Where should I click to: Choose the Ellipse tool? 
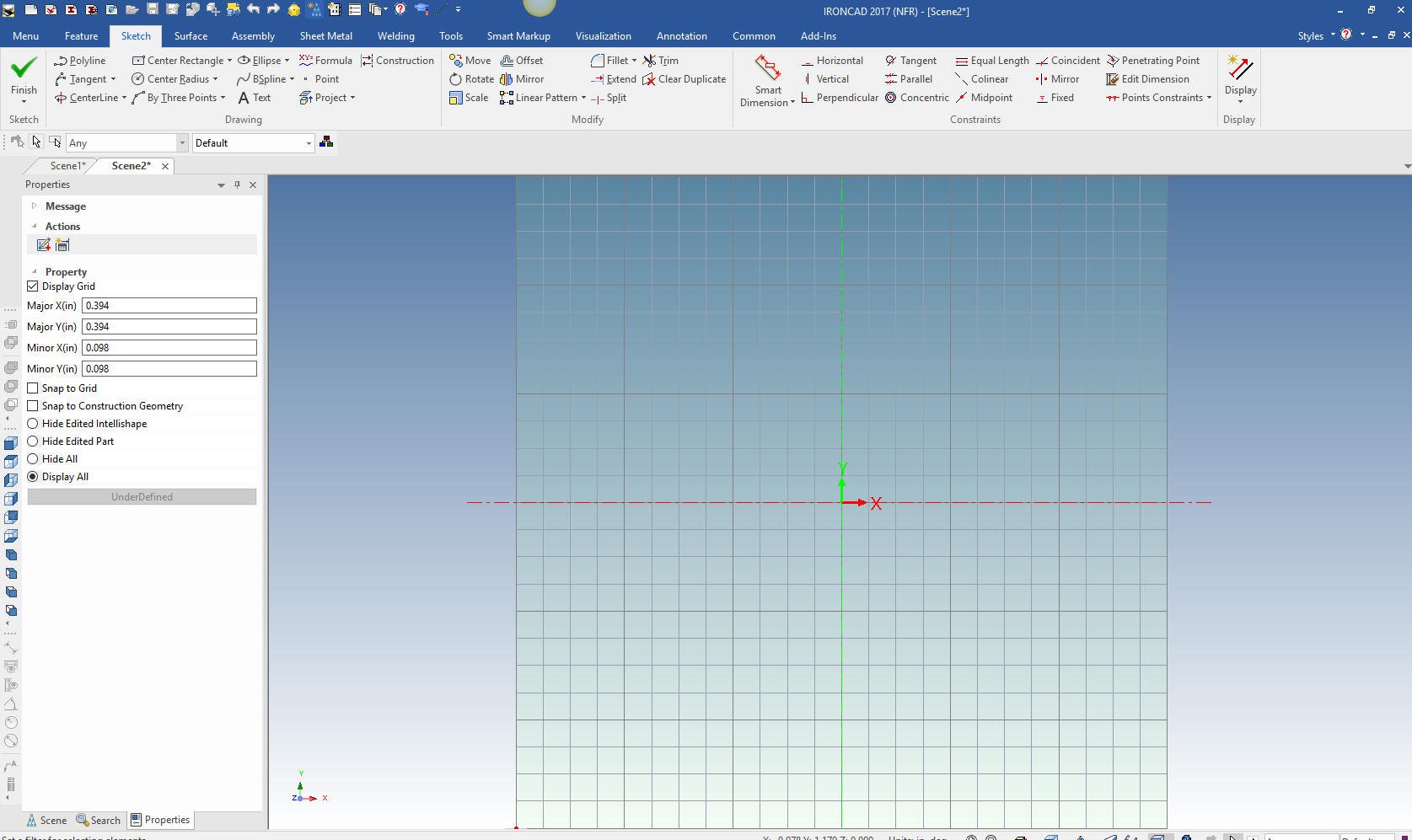click(x=260, y=61)
